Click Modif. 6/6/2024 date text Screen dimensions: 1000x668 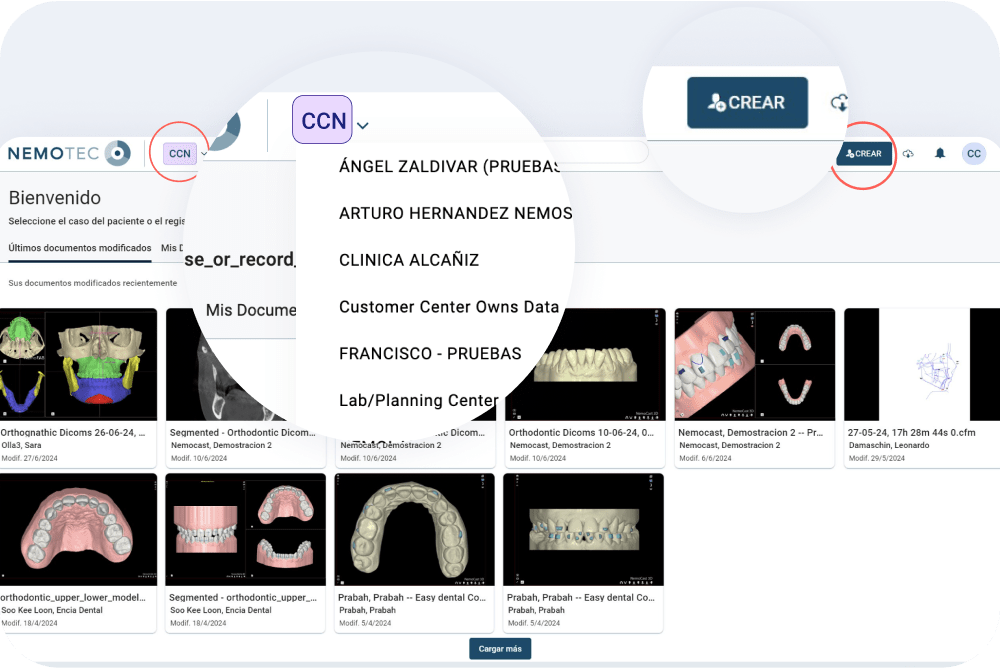[x=705, y=458]
